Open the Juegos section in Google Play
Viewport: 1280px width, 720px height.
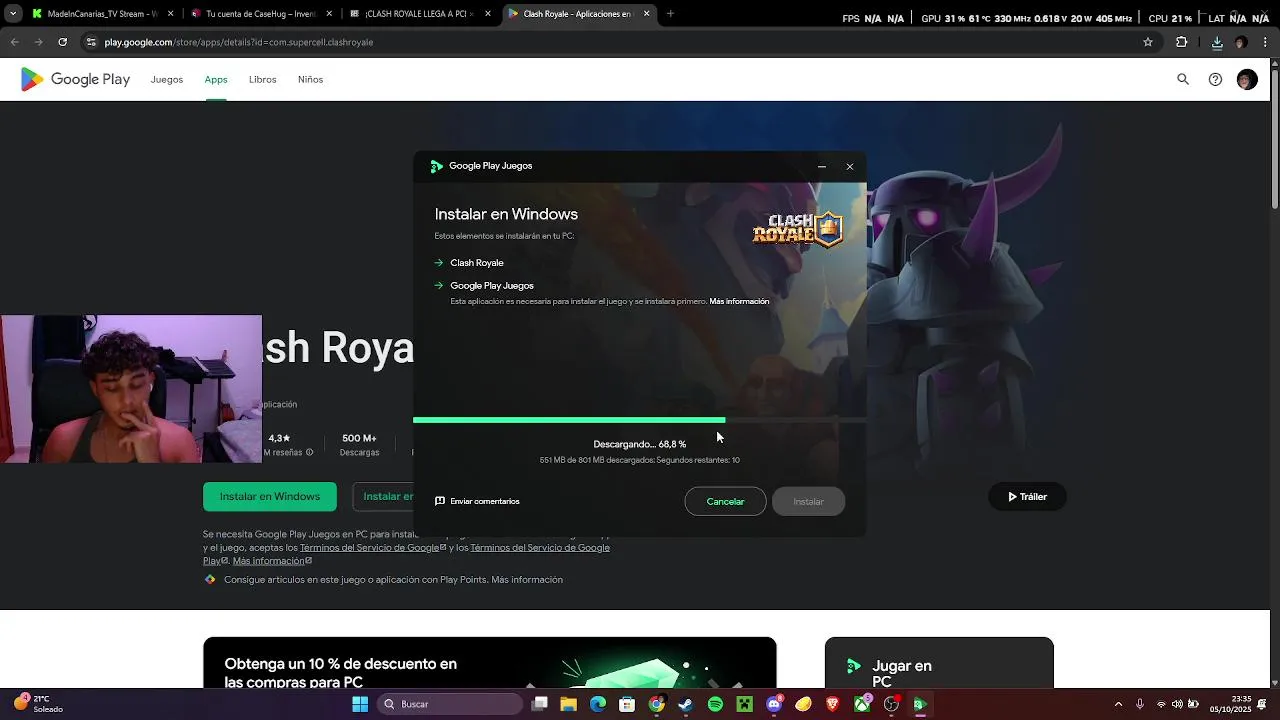coord(167,79)
